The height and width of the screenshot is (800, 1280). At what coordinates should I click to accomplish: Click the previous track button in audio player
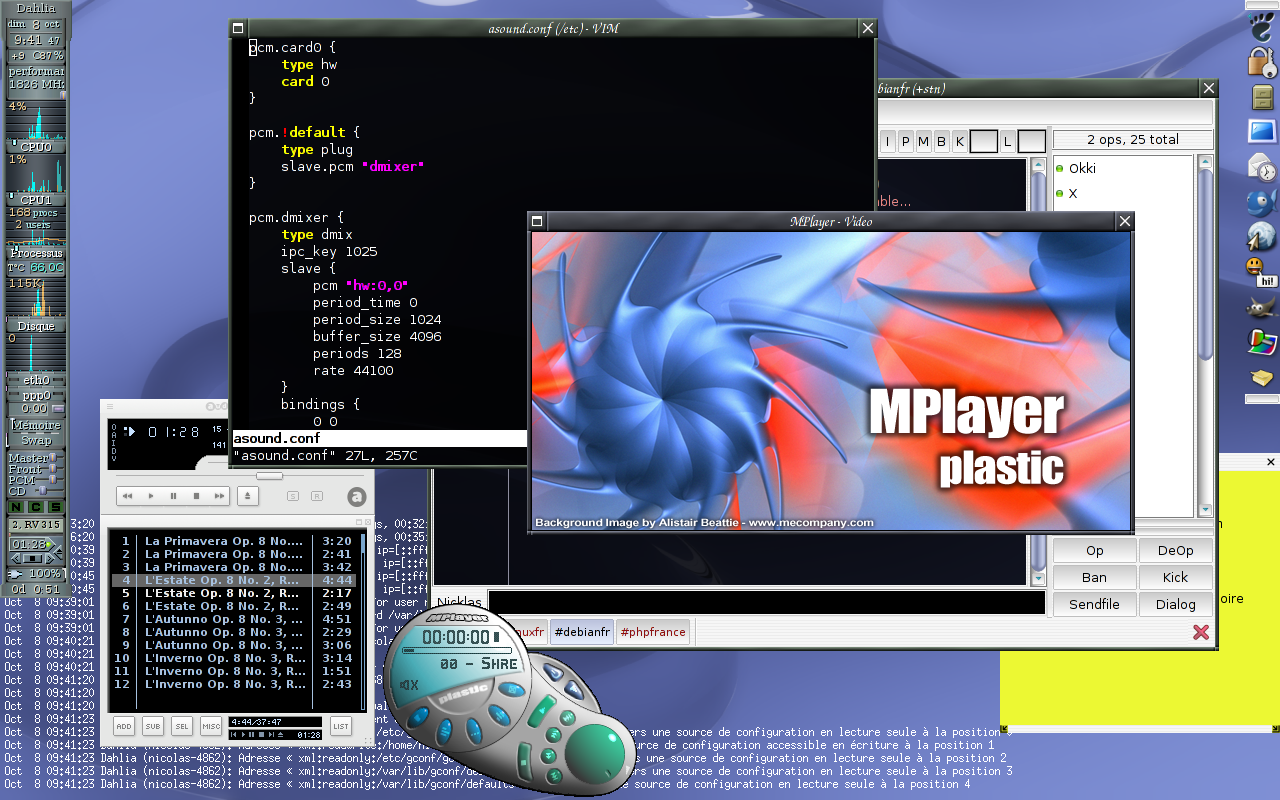coord(127,496)
